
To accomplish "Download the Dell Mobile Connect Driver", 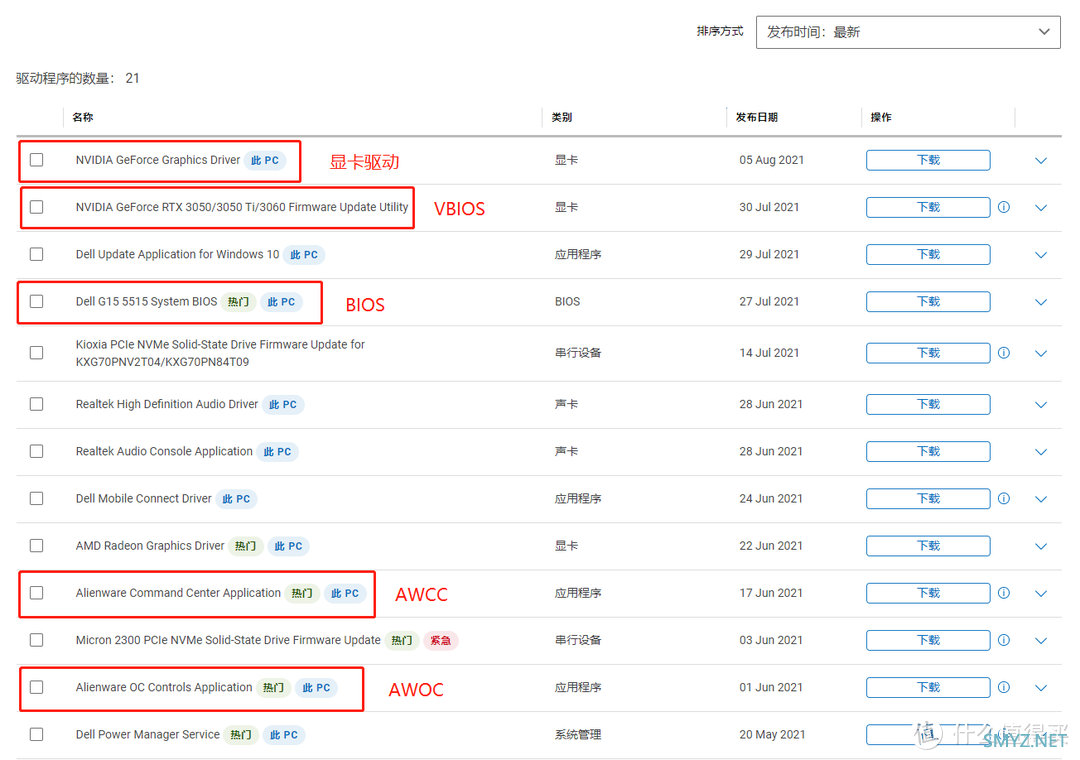I will pyautogui.click(x=928, y=498).
